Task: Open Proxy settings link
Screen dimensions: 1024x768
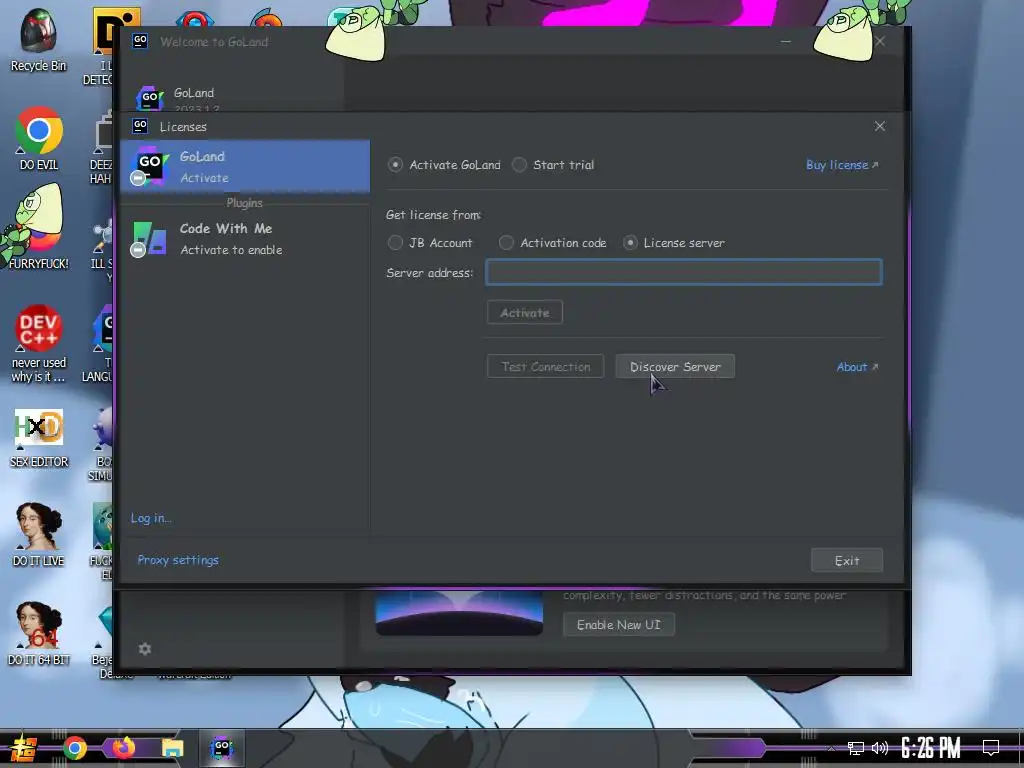Action: (178, 560)
